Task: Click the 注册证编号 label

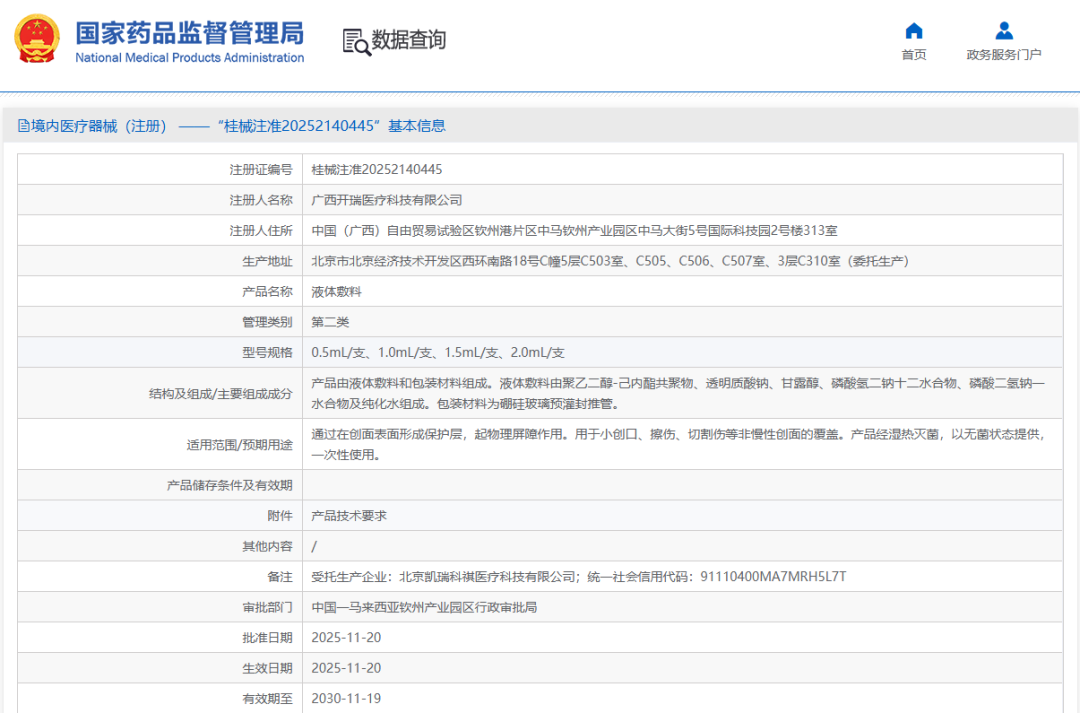Action: (x=260, y=169)
